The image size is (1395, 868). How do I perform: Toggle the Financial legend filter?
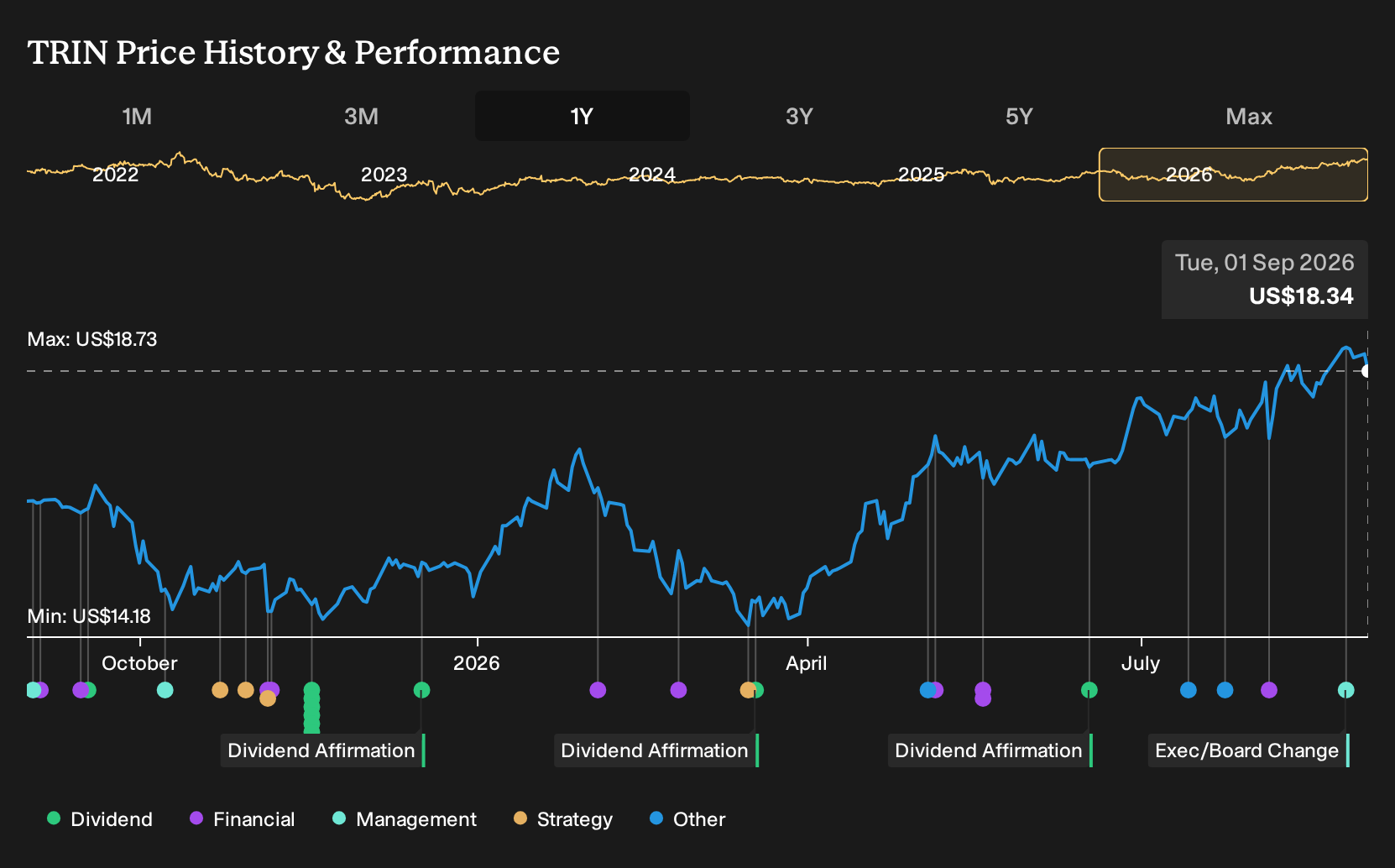pos(243,819)
